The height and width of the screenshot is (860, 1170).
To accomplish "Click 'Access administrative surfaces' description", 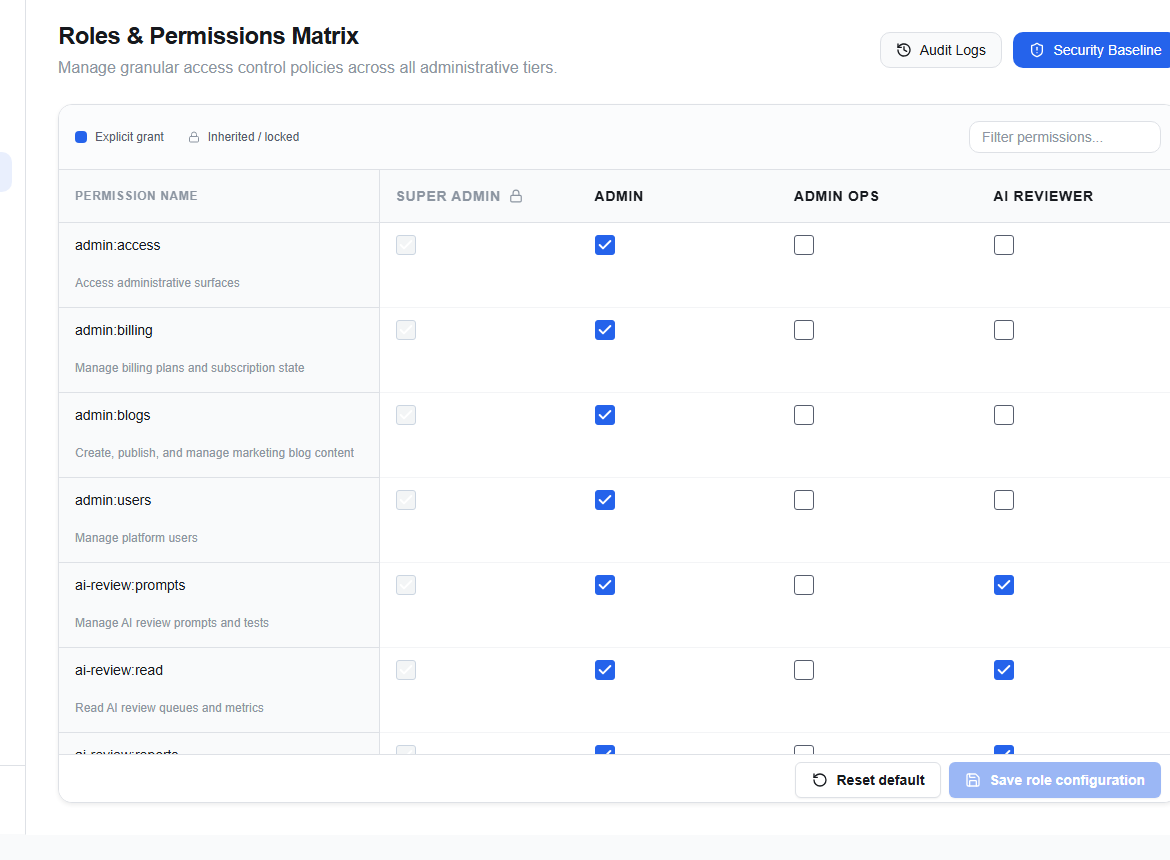I will [157, 283].
